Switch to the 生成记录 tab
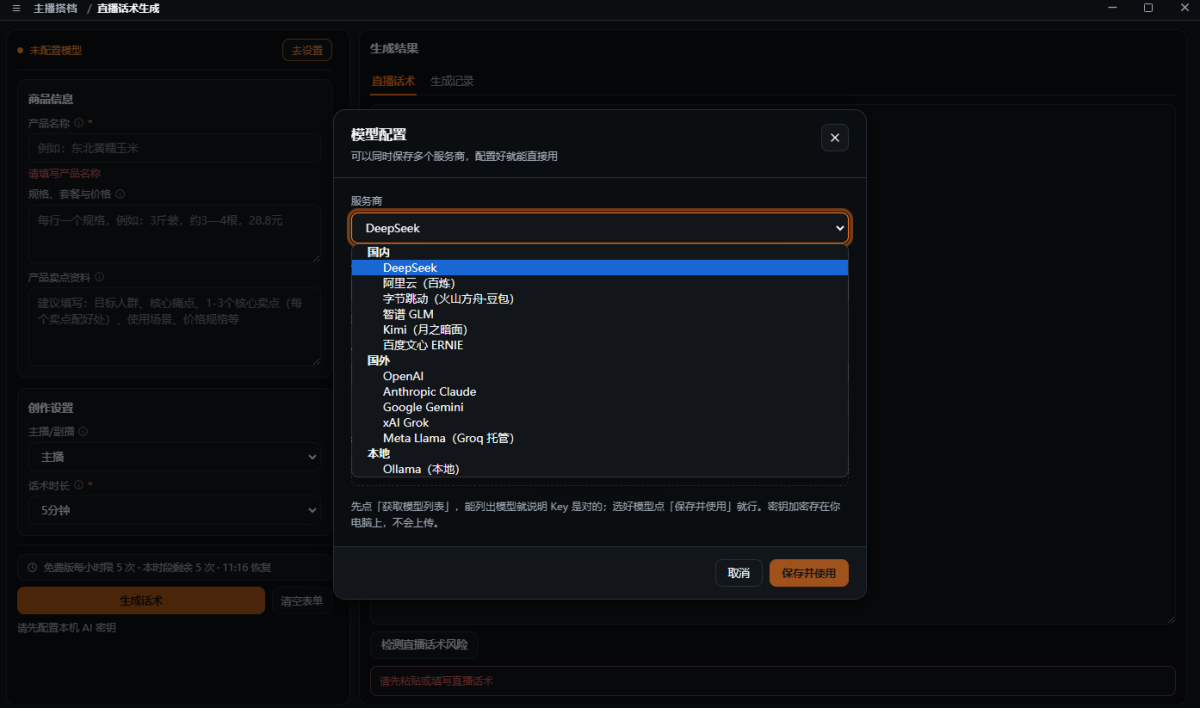Screen dimensions: 1200x708 452,81
